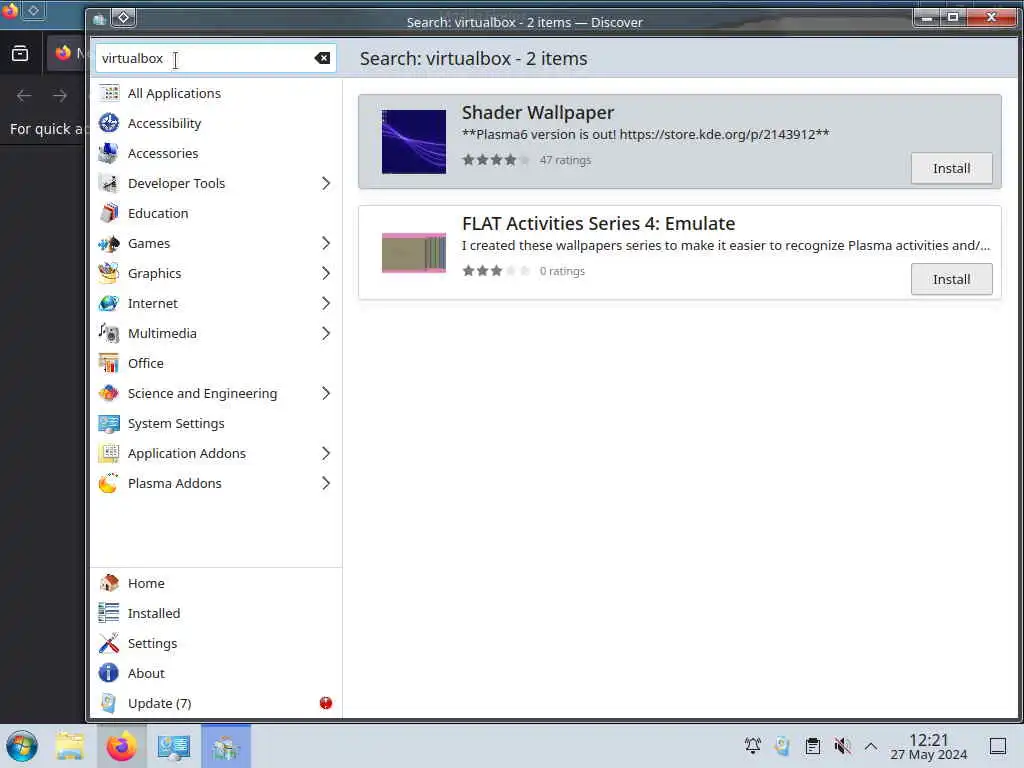Image resolution: width=1024 pixels, height=768 pixels.
Task: Click the Plasma Addons icon
Action: [x=109, y=484]
